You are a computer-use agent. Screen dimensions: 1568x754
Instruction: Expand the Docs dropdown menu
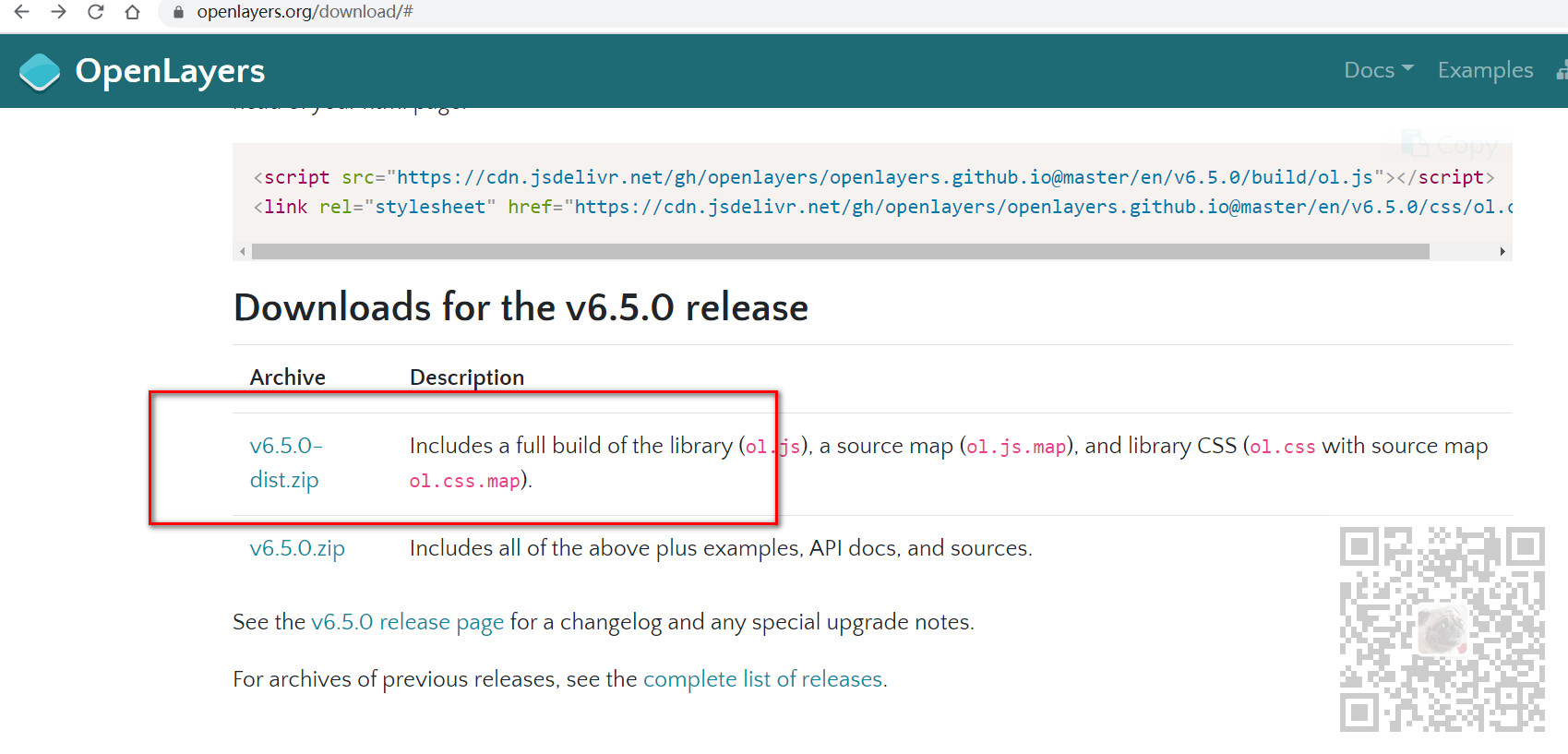pyautogui.click(x=1379, y=70)
